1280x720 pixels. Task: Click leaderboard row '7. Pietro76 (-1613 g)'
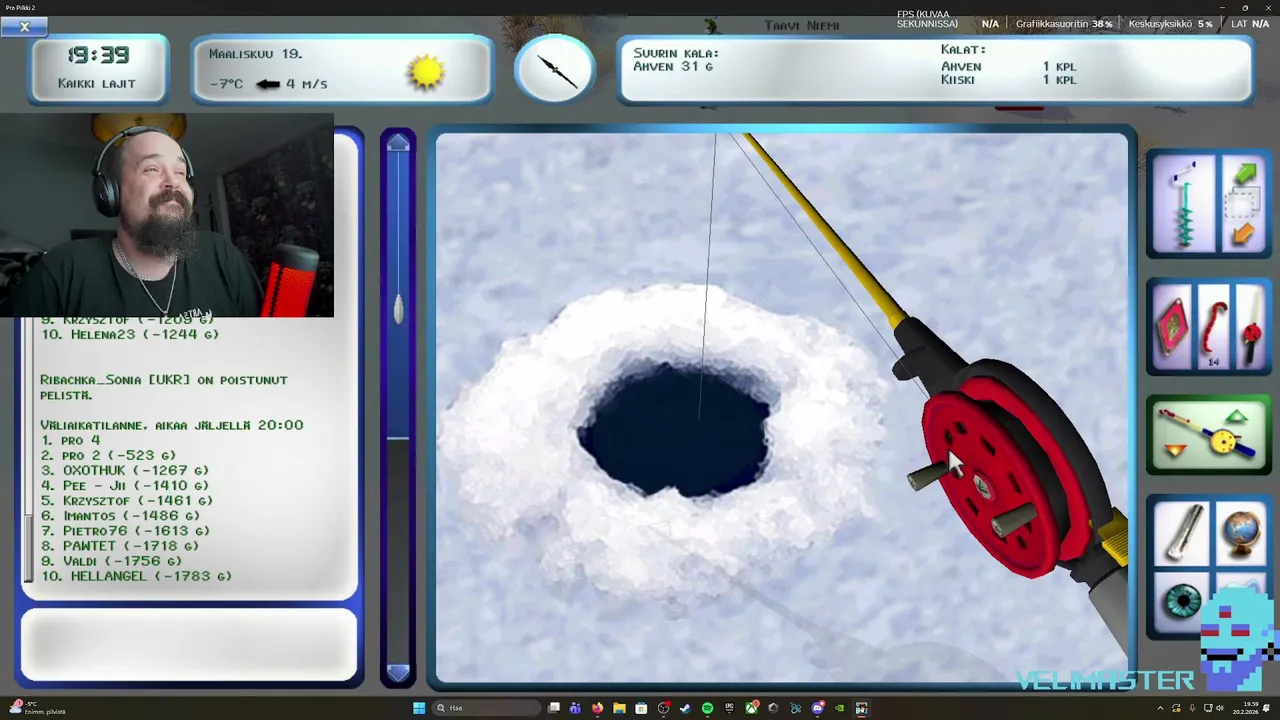[124, 531]
